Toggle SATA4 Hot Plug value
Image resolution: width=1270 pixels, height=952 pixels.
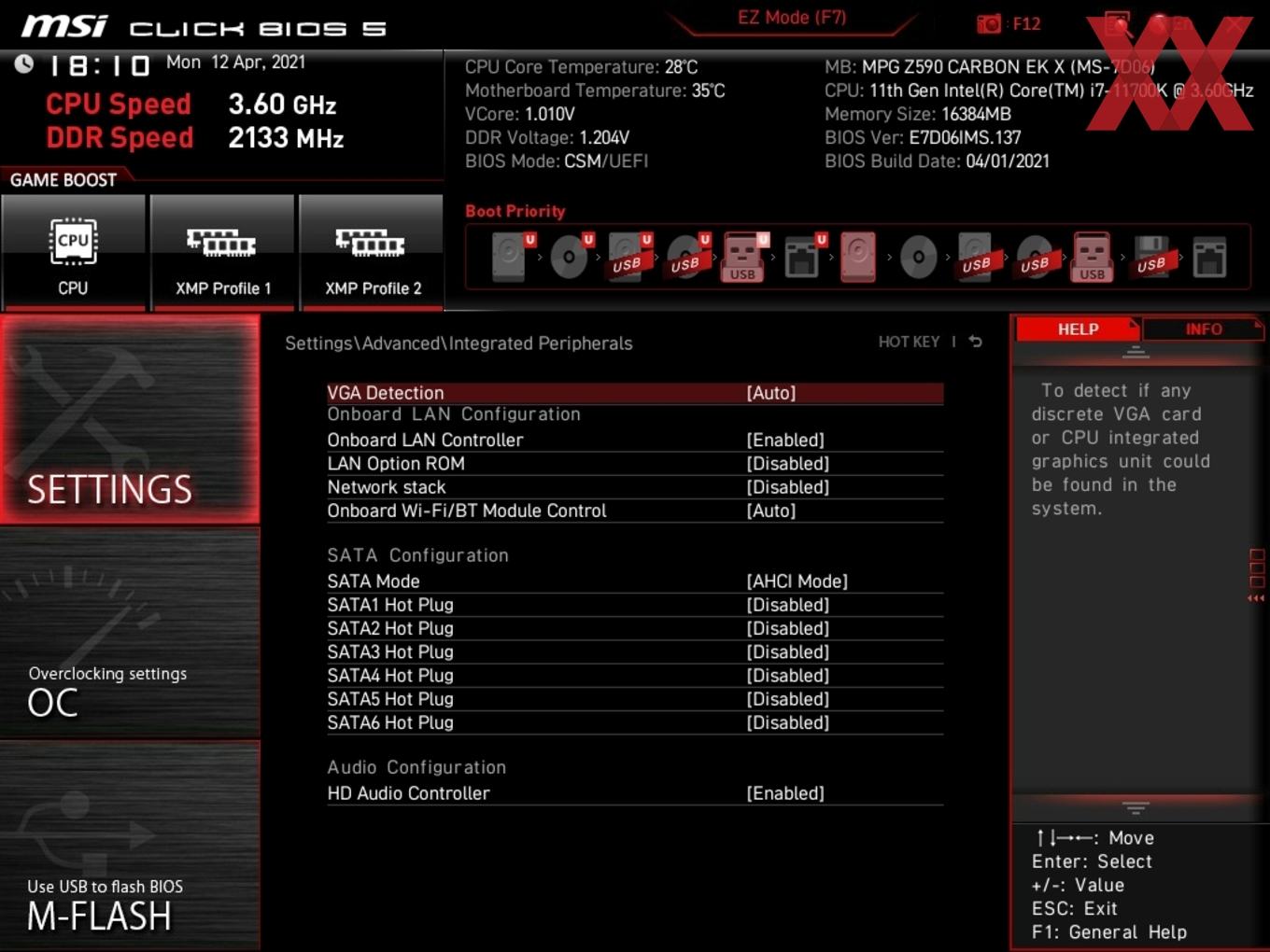pyautogui.click(x=788, y=675)
